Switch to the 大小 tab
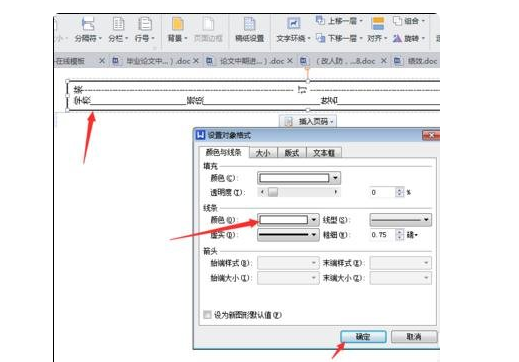The width and height of the screenshot is (519, 362). point(263,153)
